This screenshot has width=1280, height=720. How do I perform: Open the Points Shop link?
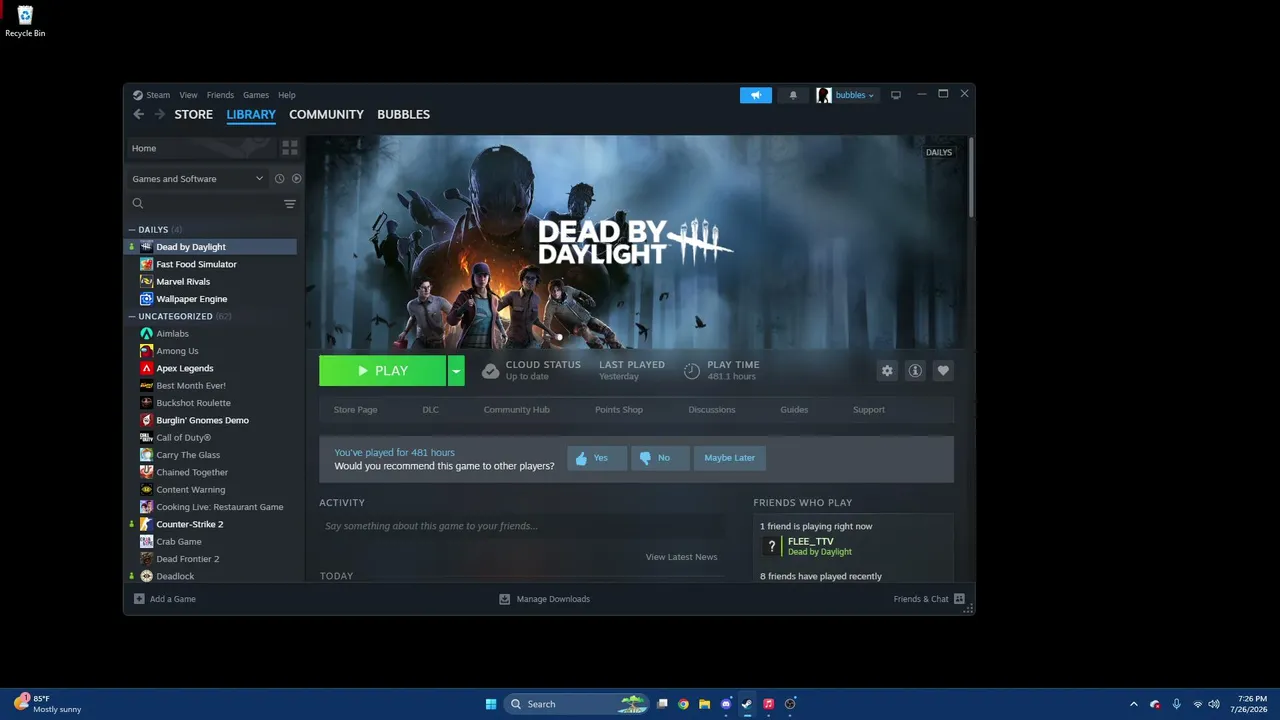pos(619,410)
